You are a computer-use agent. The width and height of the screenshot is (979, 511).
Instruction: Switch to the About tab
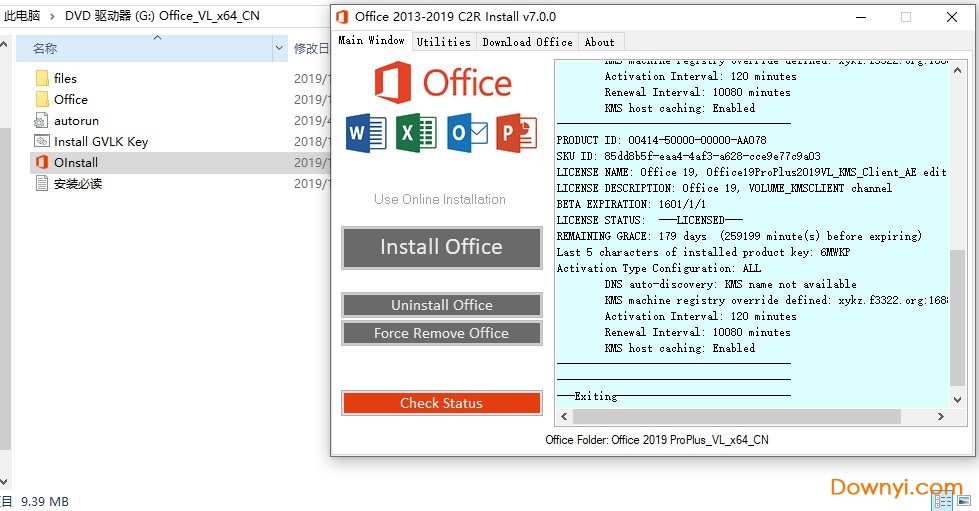(x=600, y=42)
